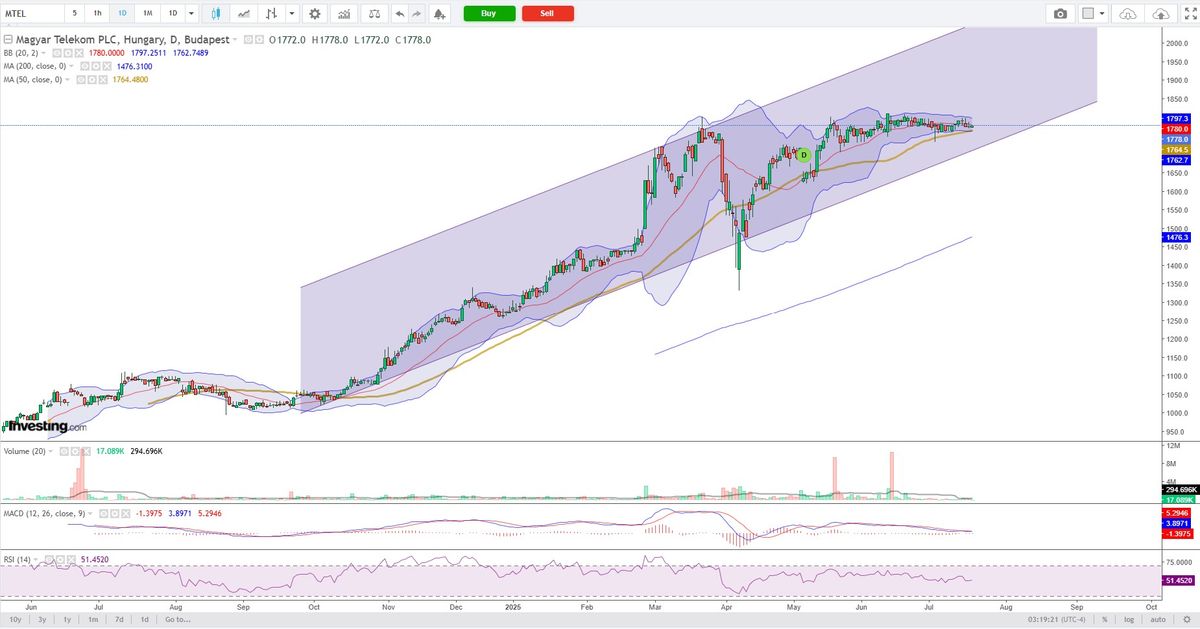Toggle log scale button
1200x629 pixels.
click(x=1128, y=620)
